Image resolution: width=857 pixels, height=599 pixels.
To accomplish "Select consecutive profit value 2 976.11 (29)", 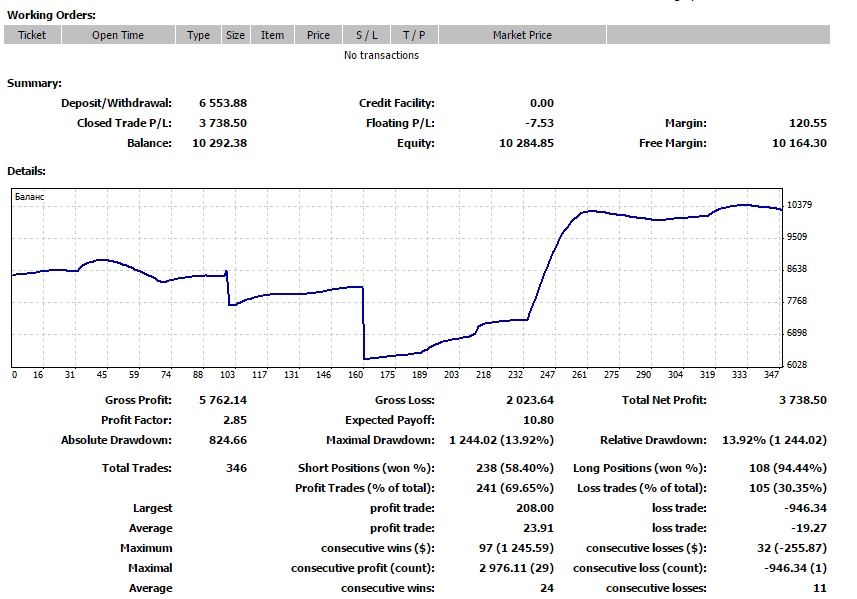I will point(516,568).
